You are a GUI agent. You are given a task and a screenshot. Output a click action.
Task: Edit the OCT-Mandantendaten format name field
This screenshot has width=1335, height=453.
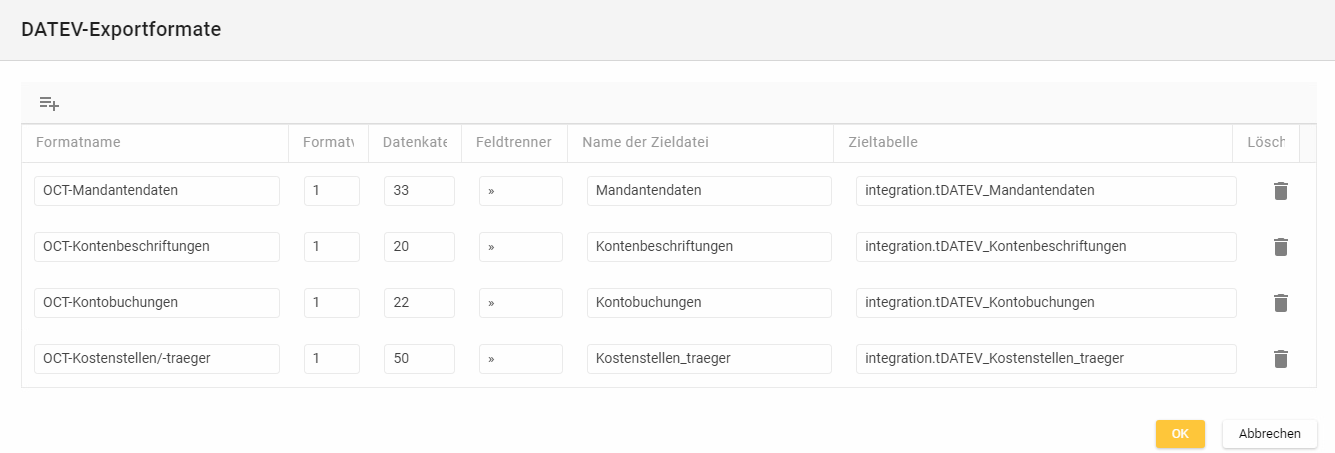(156, 191)
